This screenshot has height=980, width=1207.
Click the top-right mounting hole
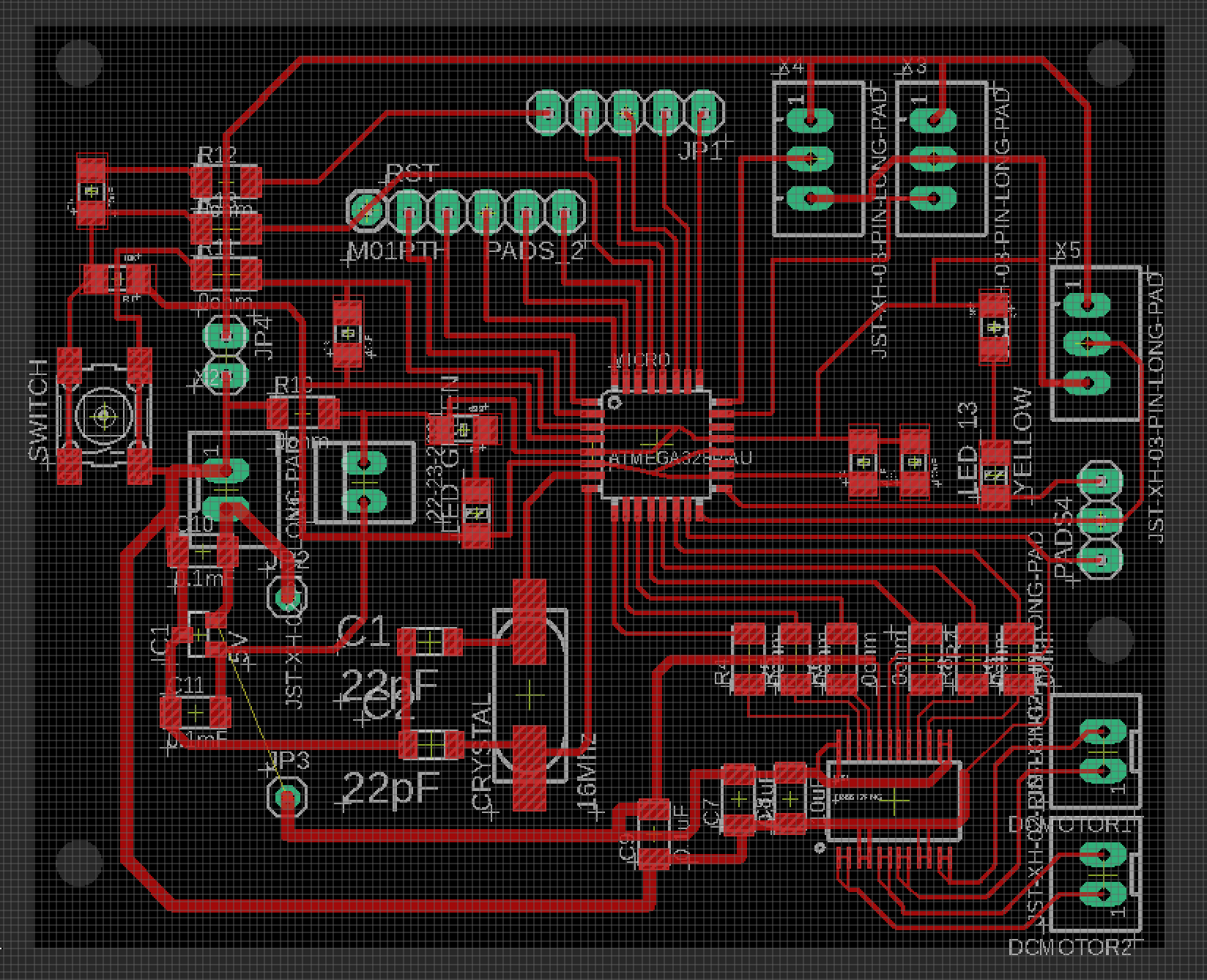click(1110, 63)
